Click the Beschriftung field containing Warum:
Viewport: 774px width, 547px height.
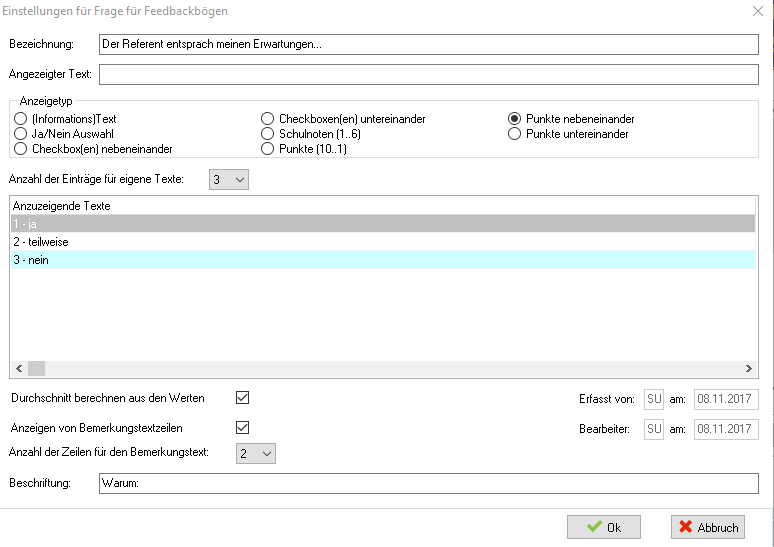click(x=428, y=483)
